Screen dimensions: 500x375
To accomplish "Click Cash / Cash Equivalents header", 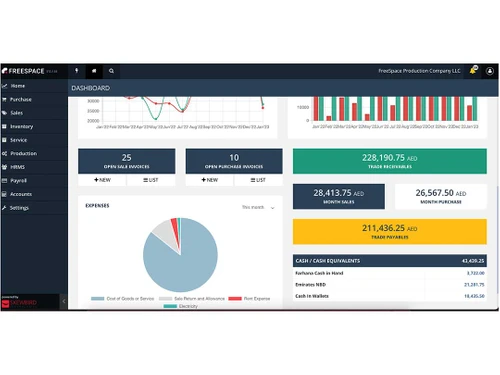I will click(x=390, y=261).
